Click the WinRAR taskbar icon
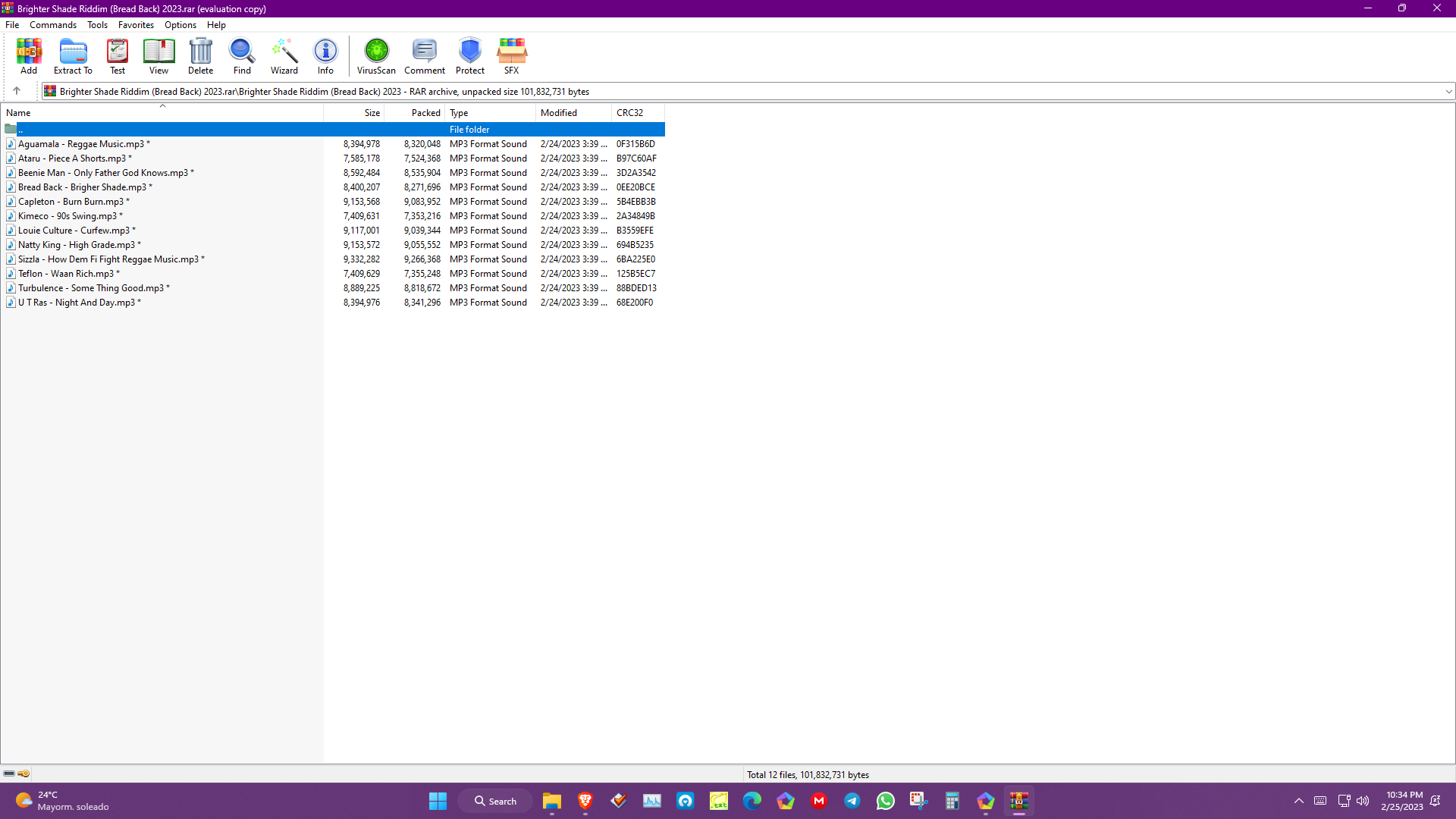Viewport: 1456px width, 819px height. click(1018, 801)
